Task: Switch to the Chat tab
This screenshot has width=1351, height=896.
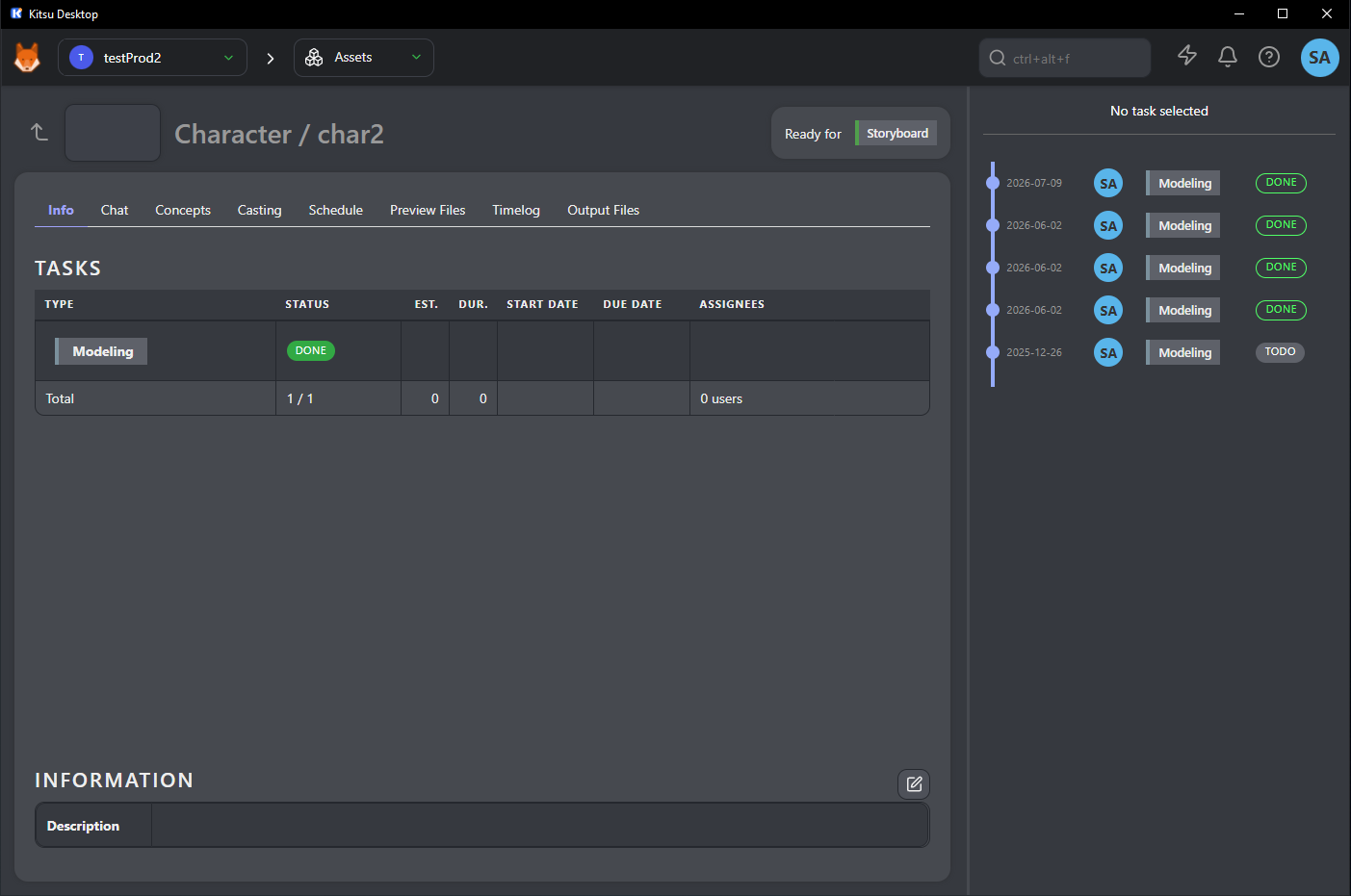Action: pos(115,210)
